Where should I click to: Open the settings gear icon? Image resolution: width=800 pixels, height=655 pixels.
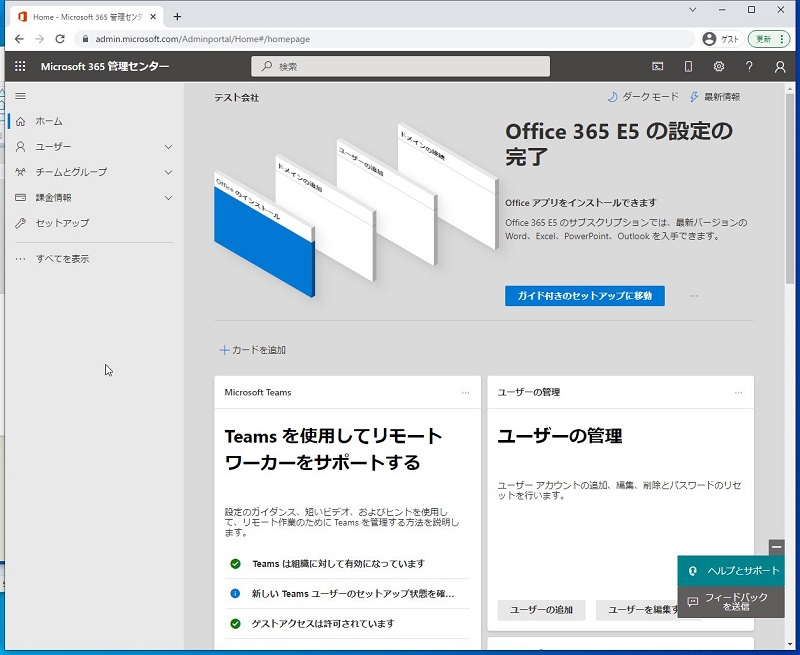tap(719, 66)
